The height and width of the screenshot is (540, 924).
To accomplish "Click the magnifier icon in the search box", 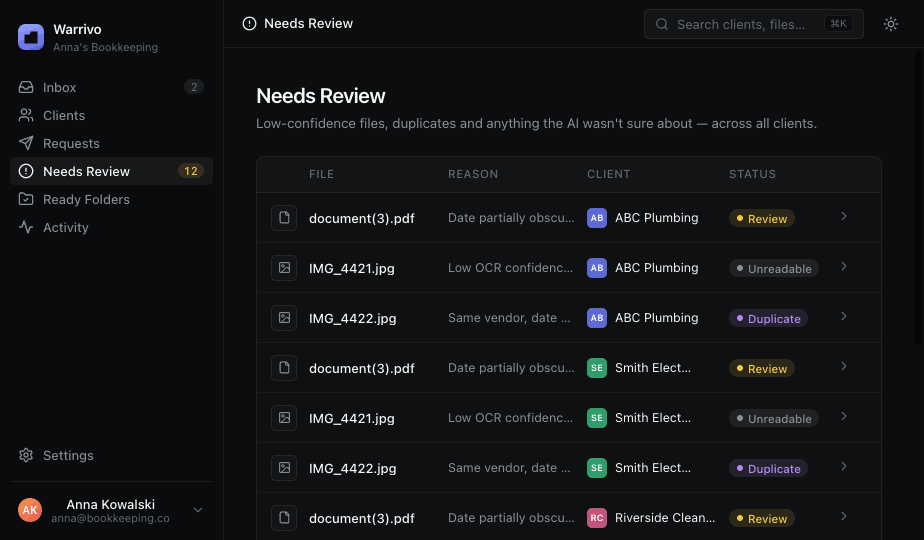I will pyautogui.click(x=662, y=24).
